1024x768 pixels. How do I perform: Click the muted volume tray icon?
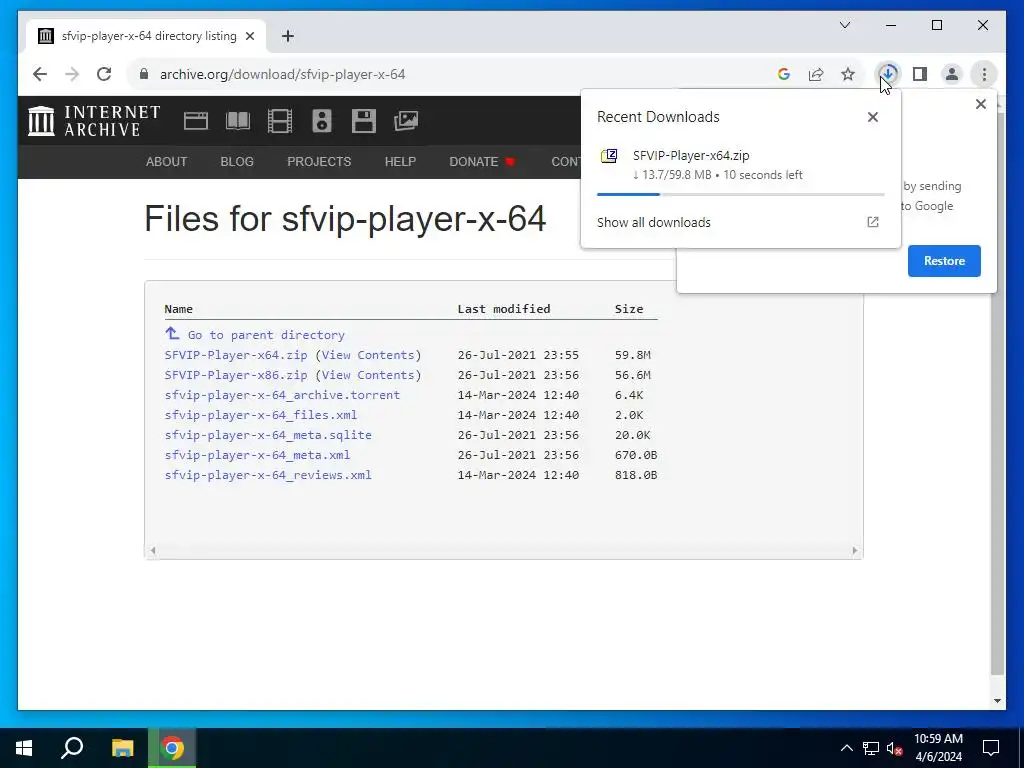coord(895,748)
